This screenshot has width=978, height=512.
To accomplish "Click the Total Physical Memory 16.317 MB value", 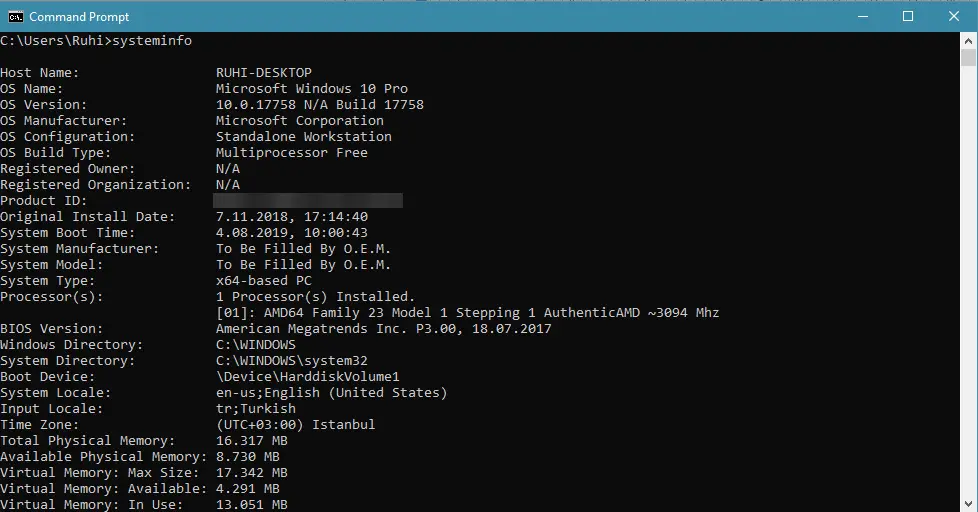I will [x=252, y=441].
